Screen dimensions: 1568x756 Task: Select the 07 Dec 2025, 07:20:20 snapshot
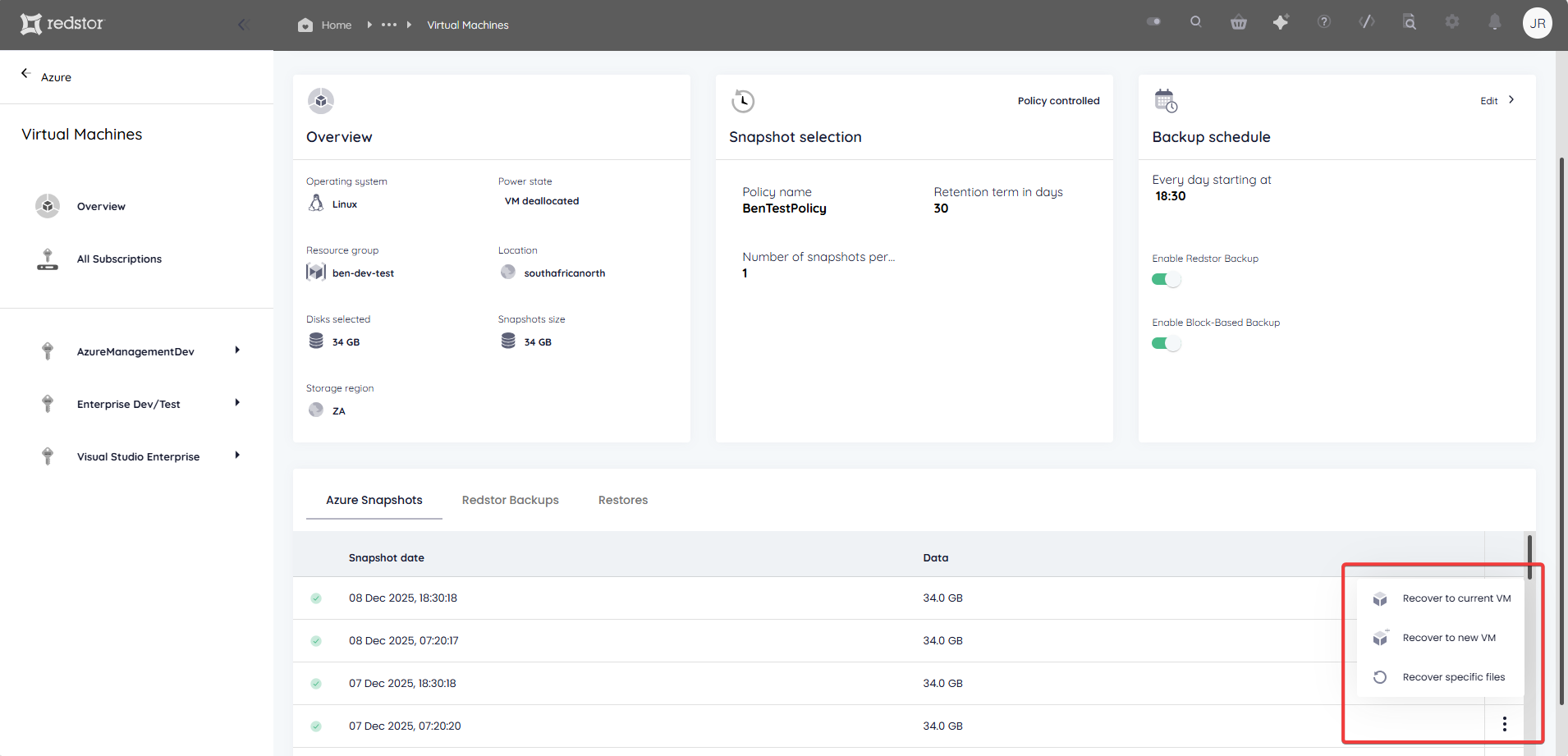(405, 726)
